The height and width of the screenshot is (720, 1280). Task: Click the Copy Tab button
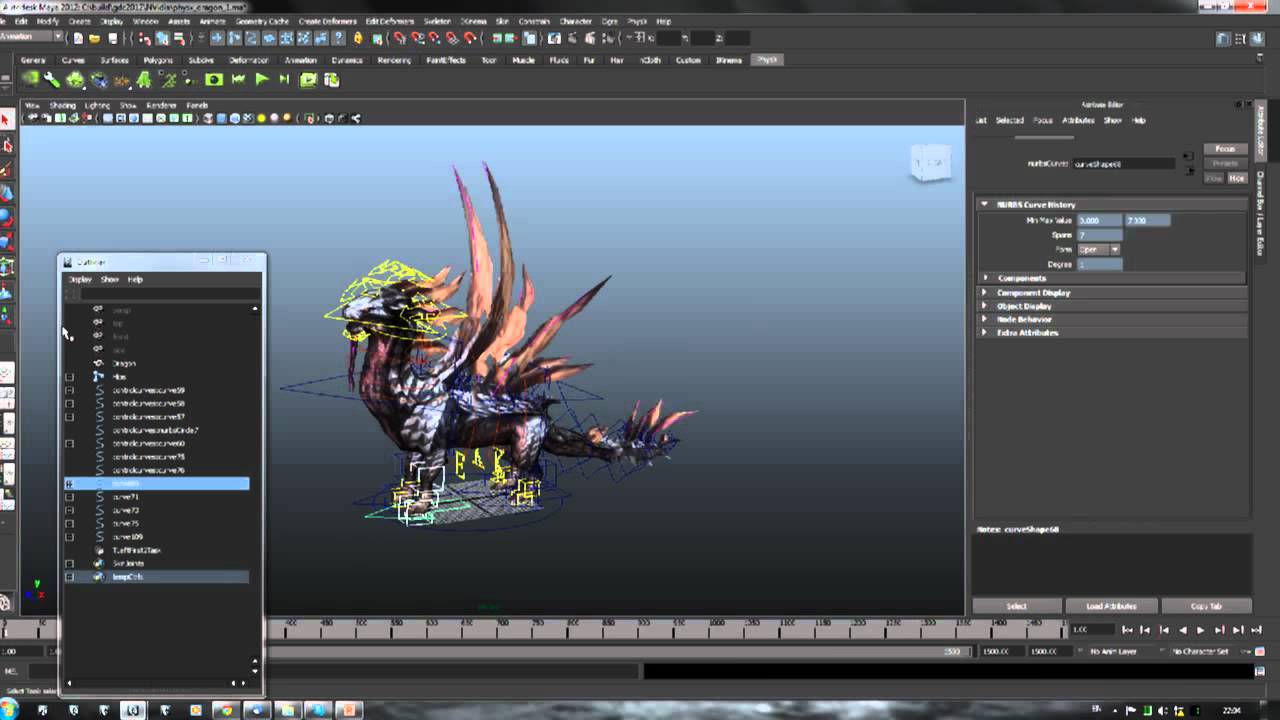click(1206, 606)
